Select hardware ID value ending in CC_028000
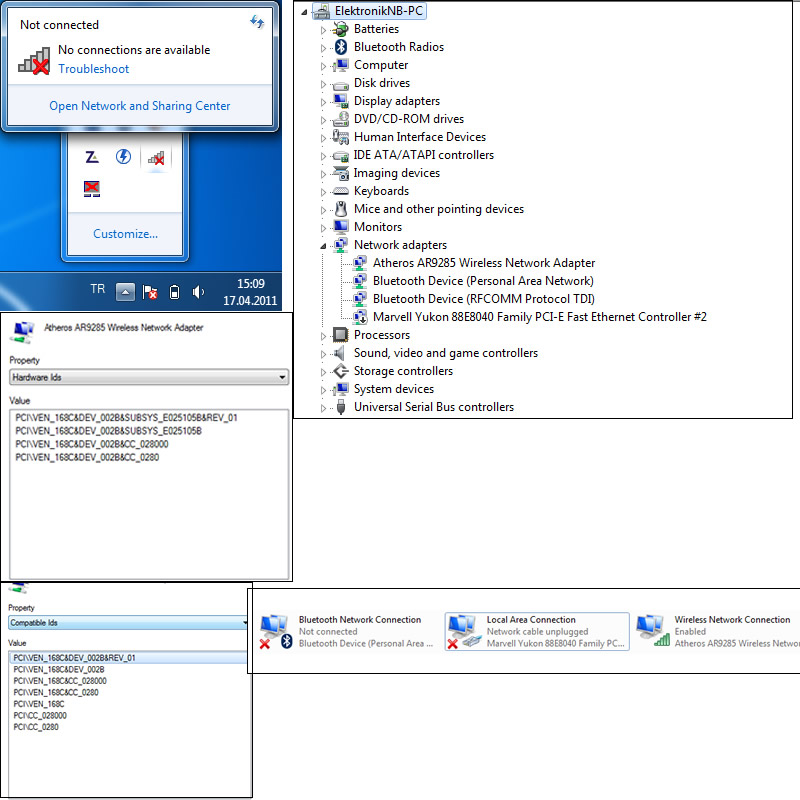This screenshot has width=800, height=800. click(x=92, y=444)
